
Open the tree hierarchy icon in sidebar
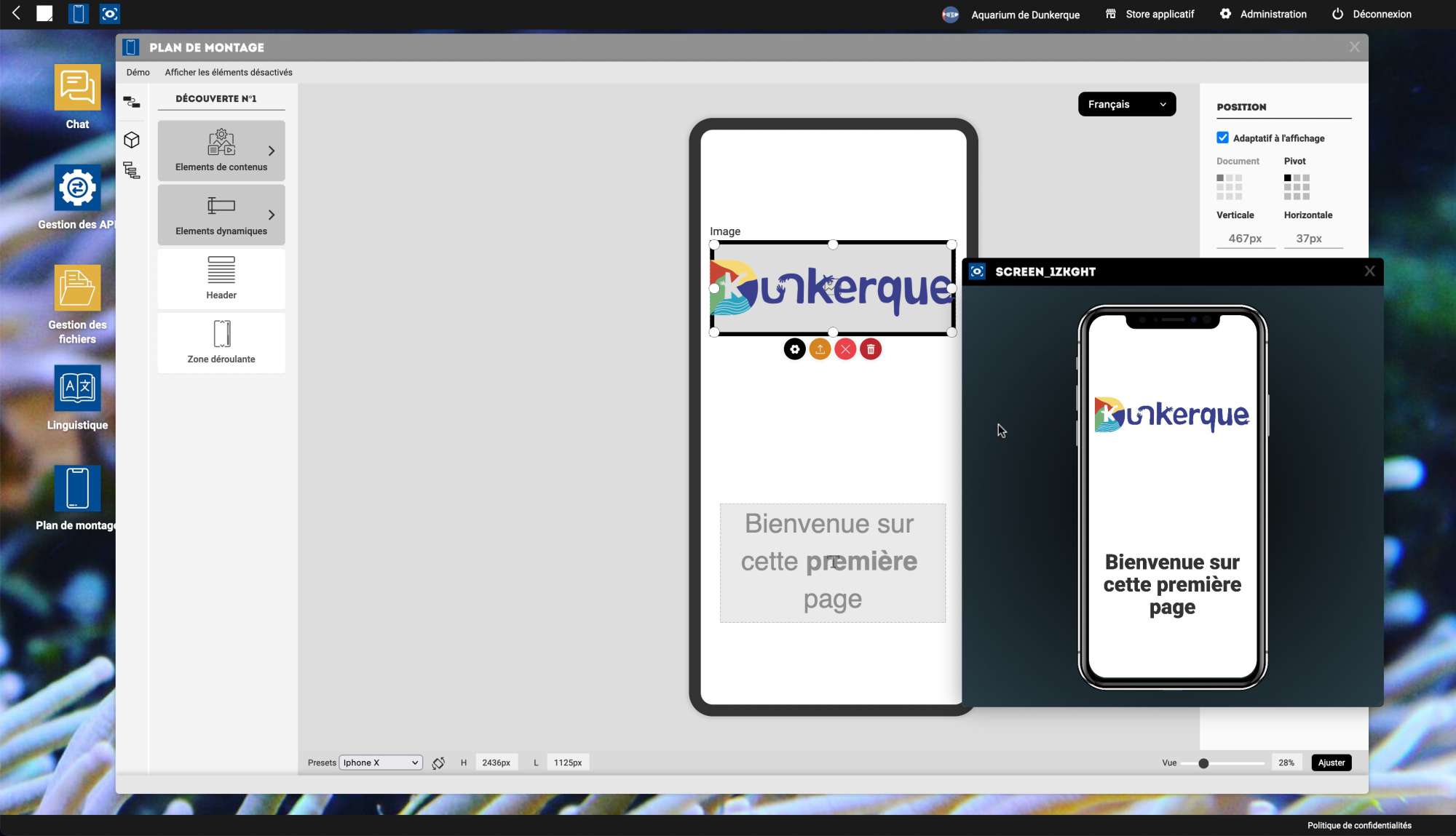(132, 170)
